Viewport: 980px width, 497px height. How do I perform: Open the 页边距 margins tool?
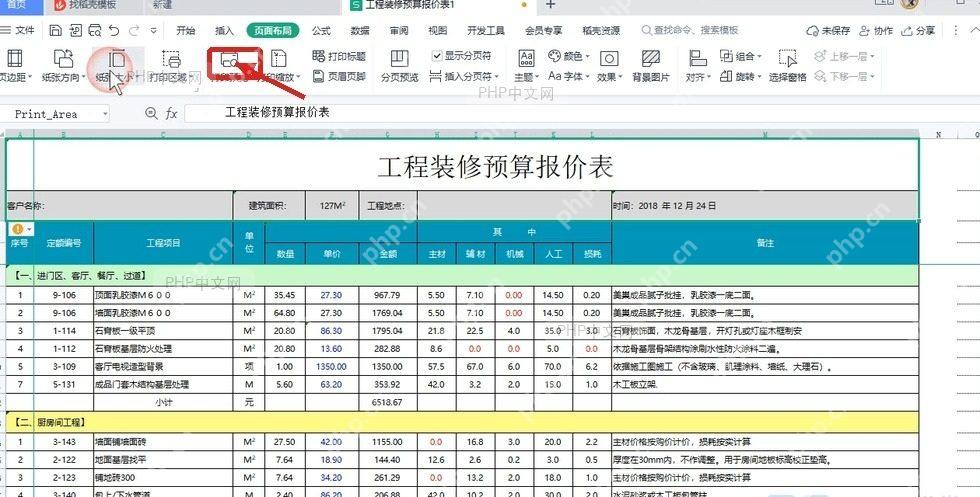tap(14, 66)
